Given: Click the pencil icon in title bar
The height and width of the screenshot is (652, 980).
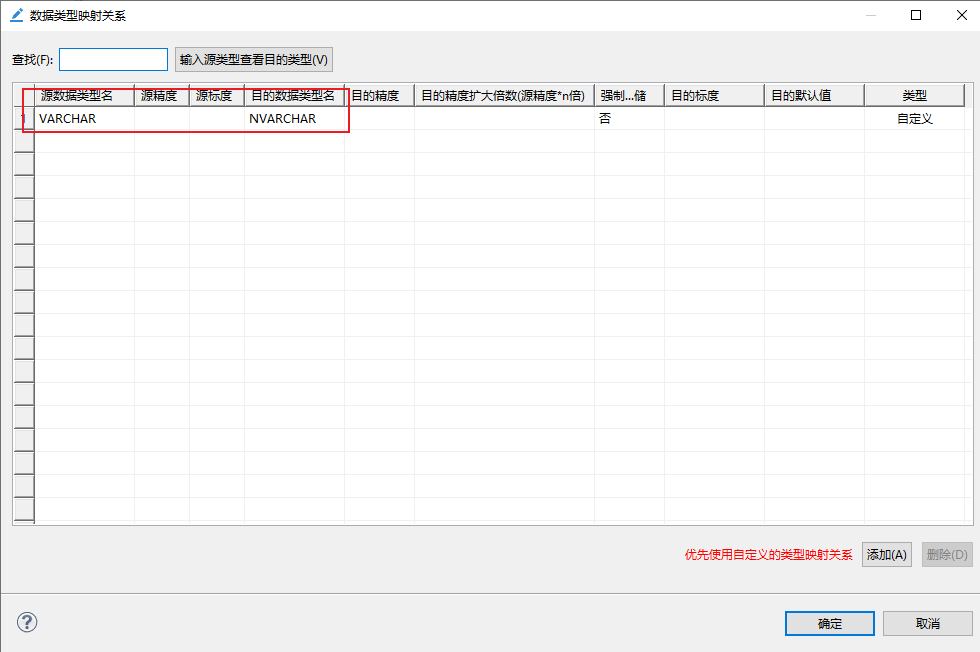Looking at the screenshot, I should tap(16, 15).
